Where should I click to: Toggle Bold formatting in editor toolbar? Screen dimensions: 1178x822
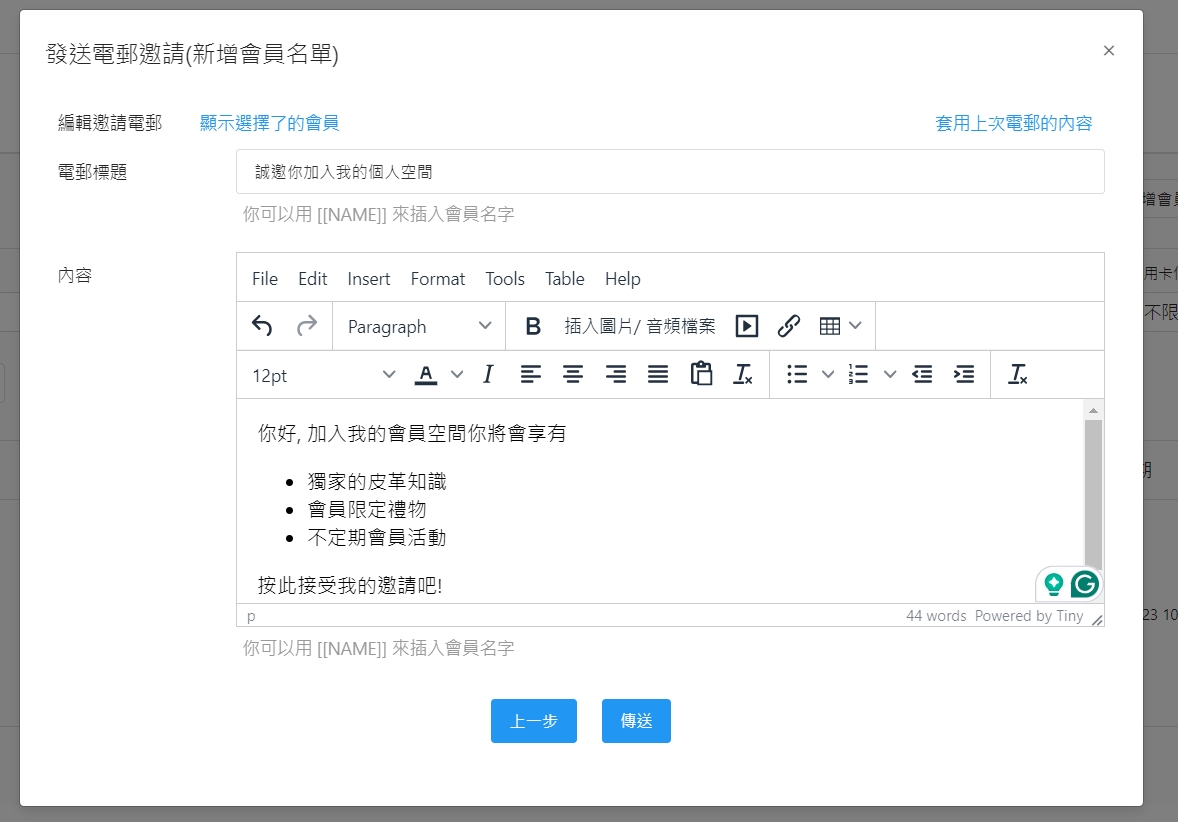pyautogui.click(x=533, y=326)
